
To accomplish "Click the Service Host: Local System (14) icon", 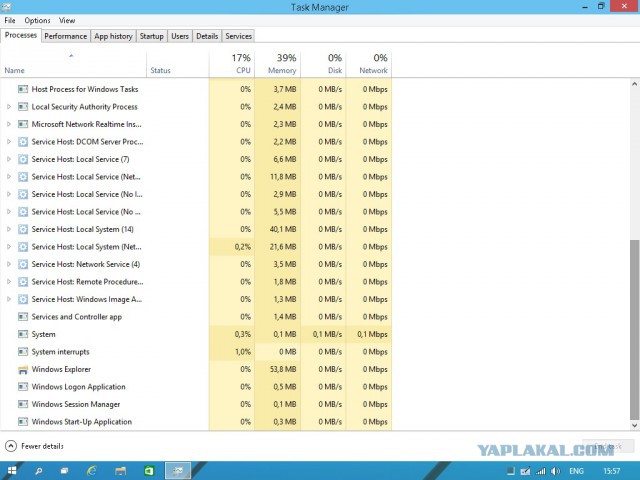I will [x=23, y=229].
